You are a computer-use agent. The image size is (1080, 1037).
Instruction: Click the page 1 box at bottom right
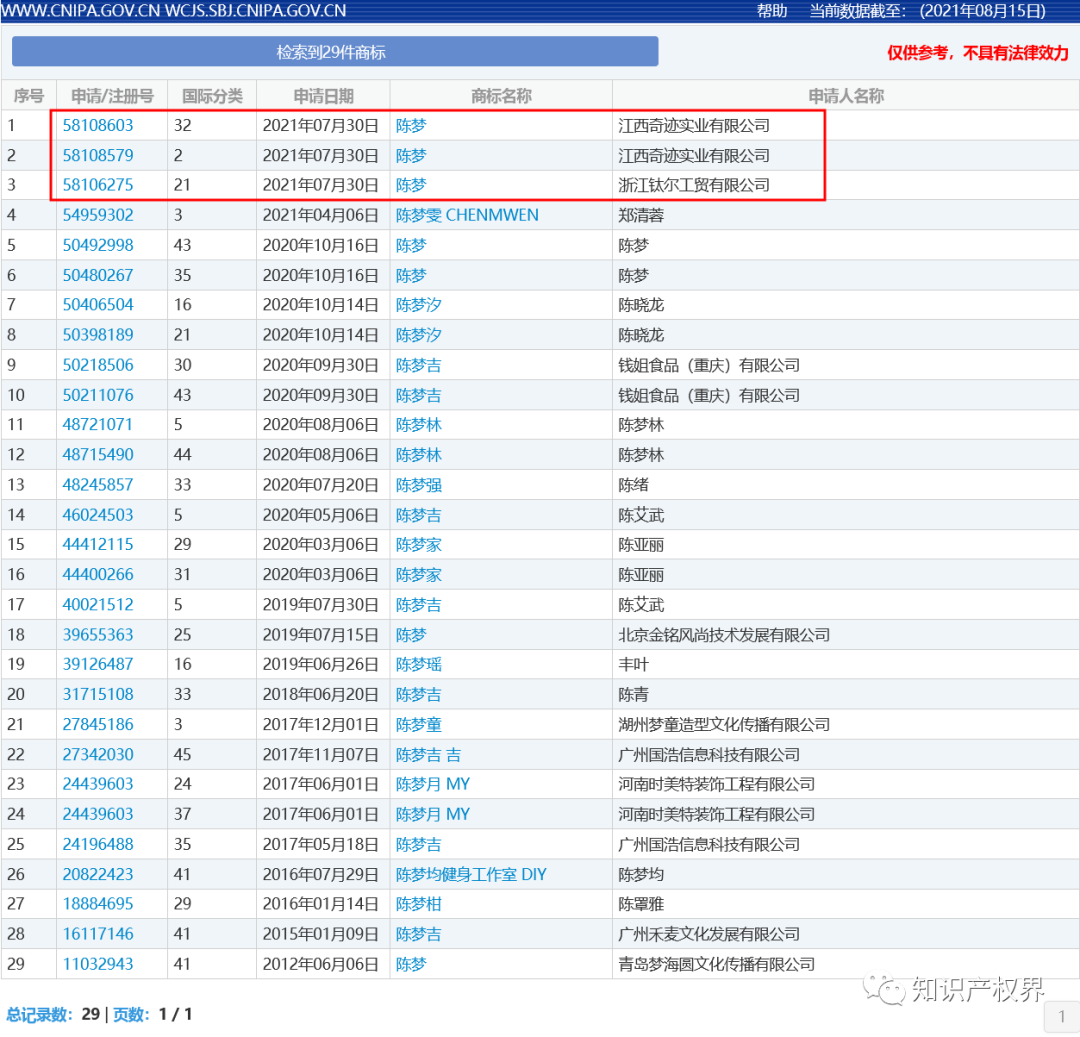pos(1061,1016)
